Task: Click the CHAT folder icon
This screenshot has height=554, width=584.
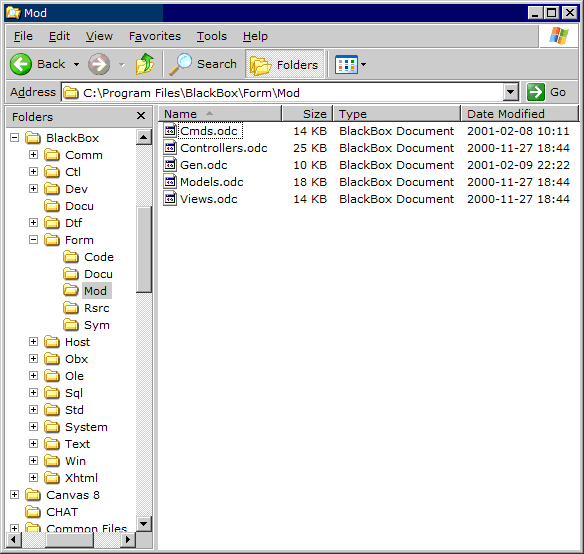Action: [x=33, y=512]
